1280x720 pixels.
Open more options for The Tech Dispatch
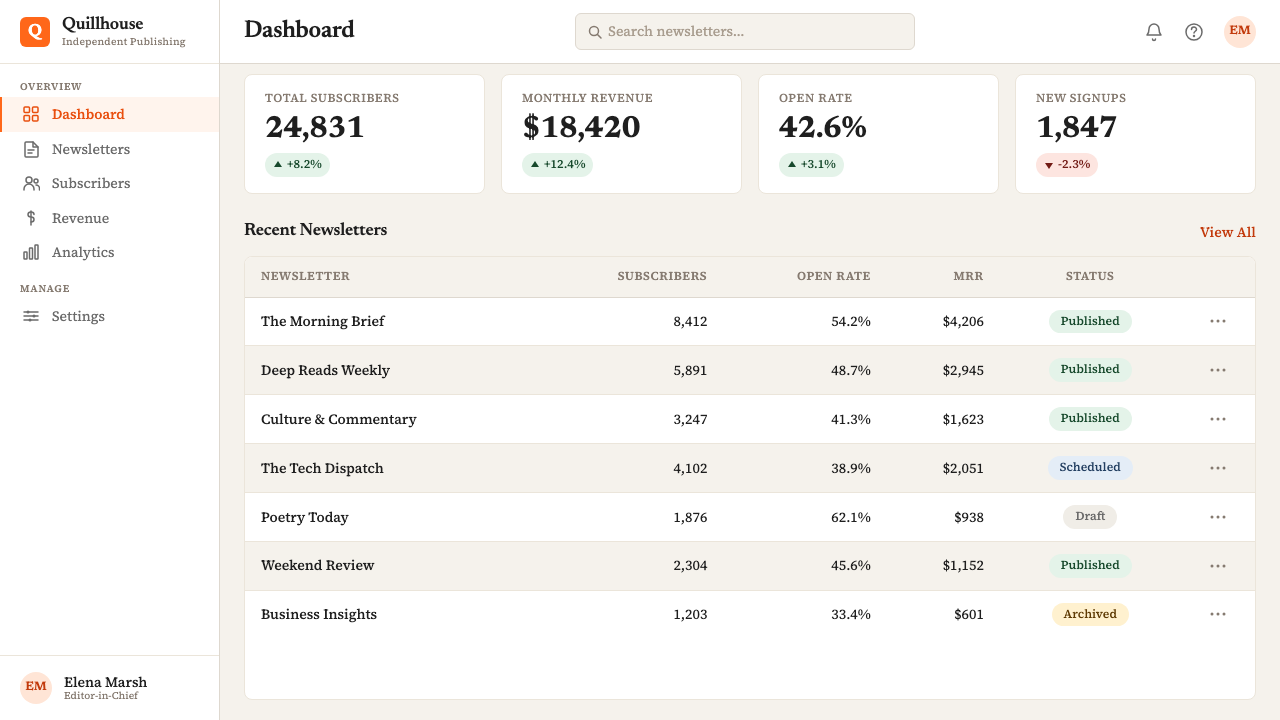click(x=1218, y=468)
